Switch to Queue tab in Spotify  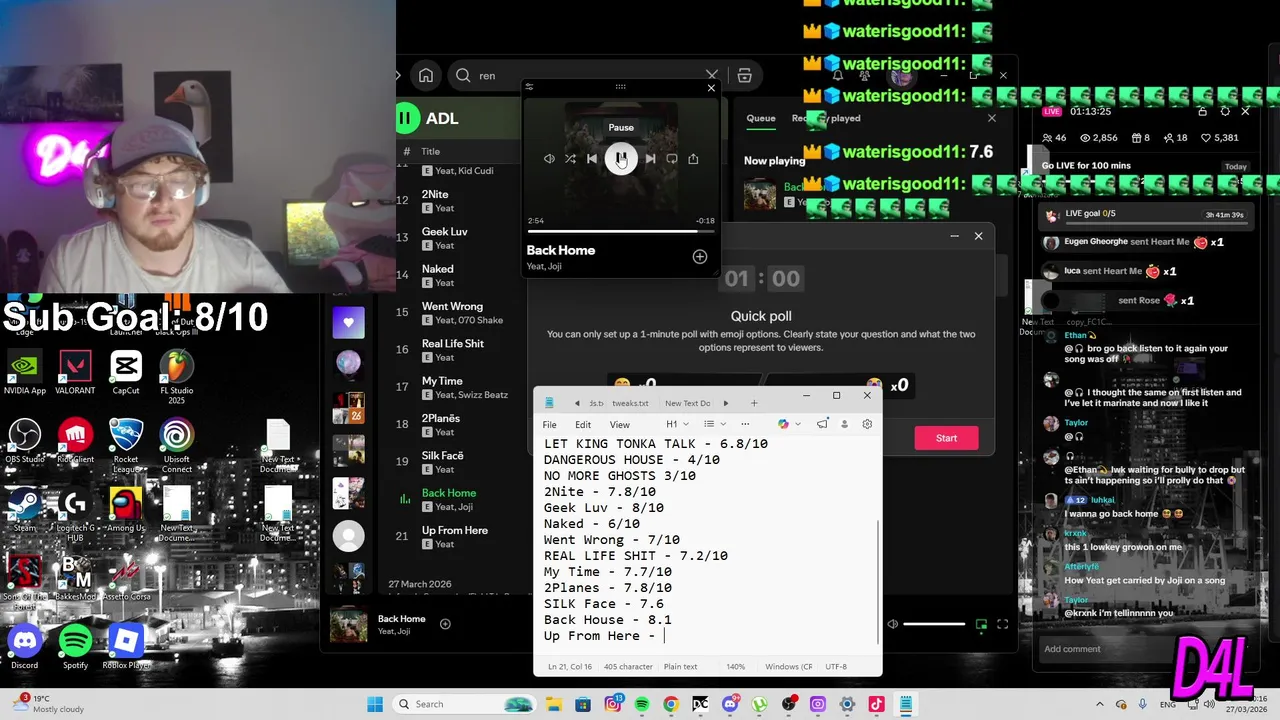click(x=761, y=118)
